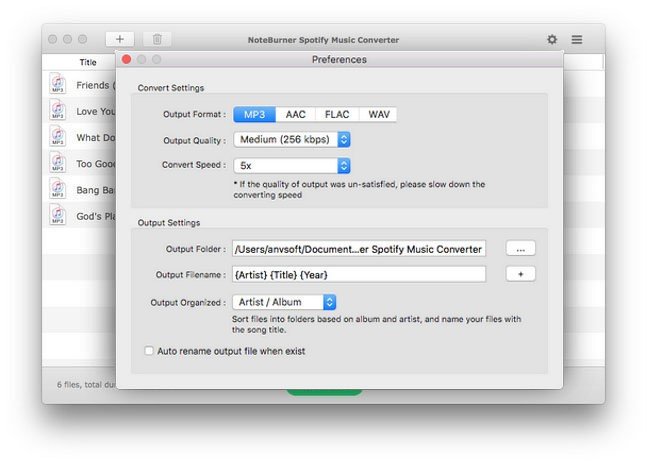Browse for output folder with ellipsis button
647x464 pixels.
[520, 249]
